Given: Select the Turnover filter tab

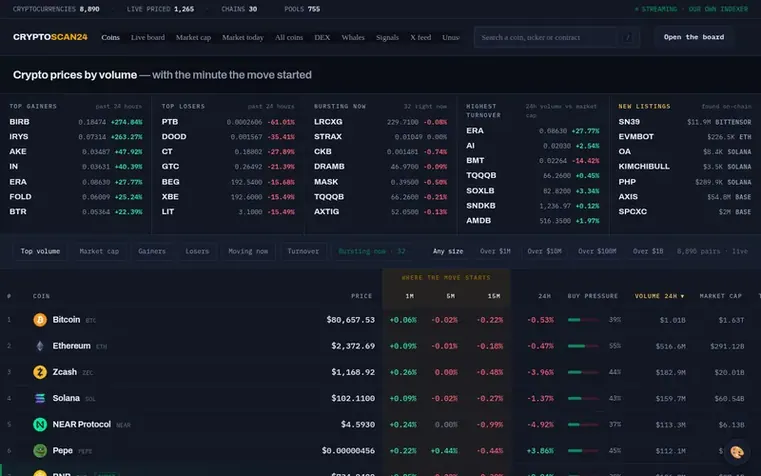Looking at the screenshot, I should pyautogui.click(x=303, y=251).
